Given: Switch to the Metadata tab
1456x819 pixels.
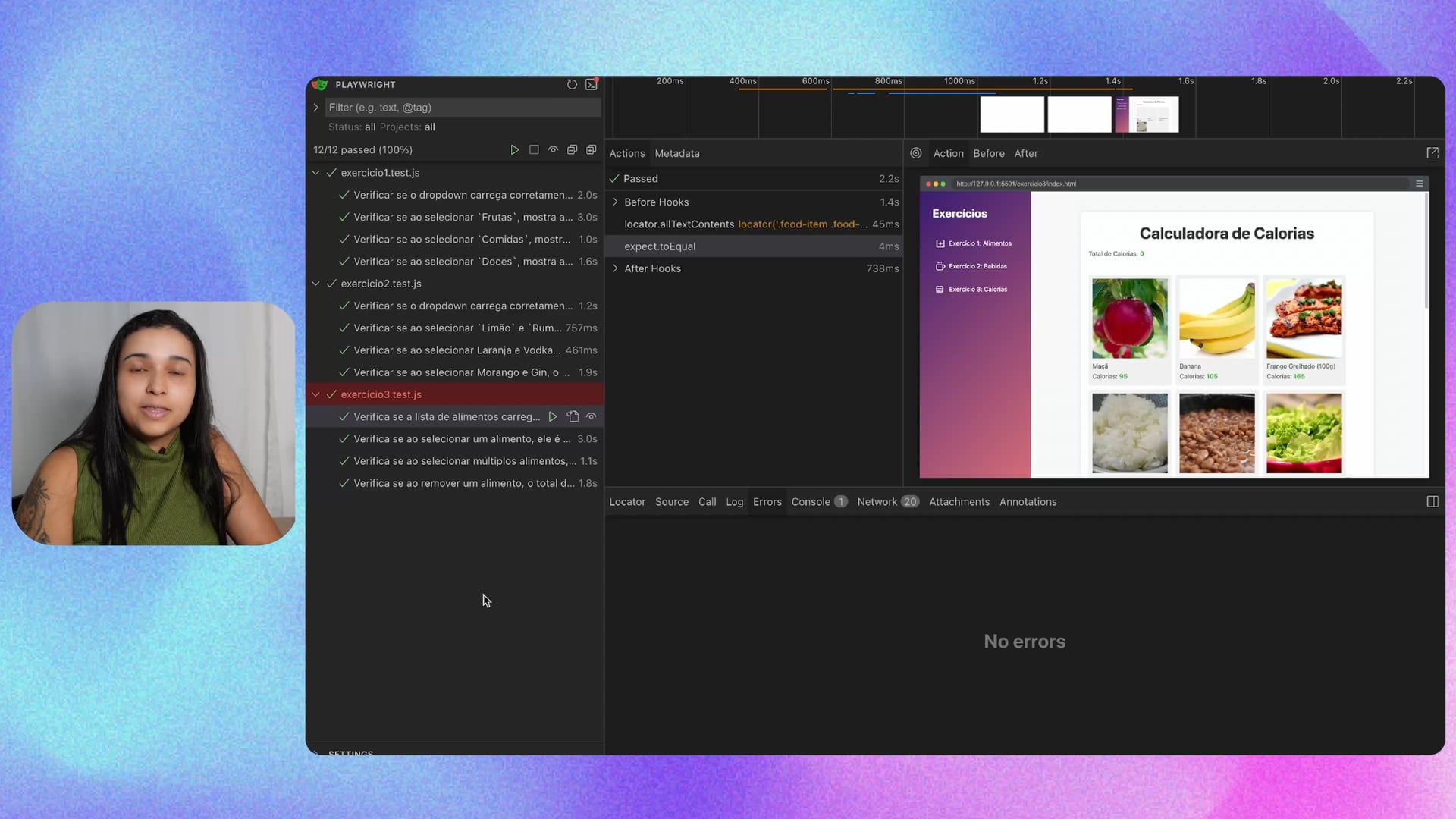Looking at the screenshot, I should click(x=676, y=153).
